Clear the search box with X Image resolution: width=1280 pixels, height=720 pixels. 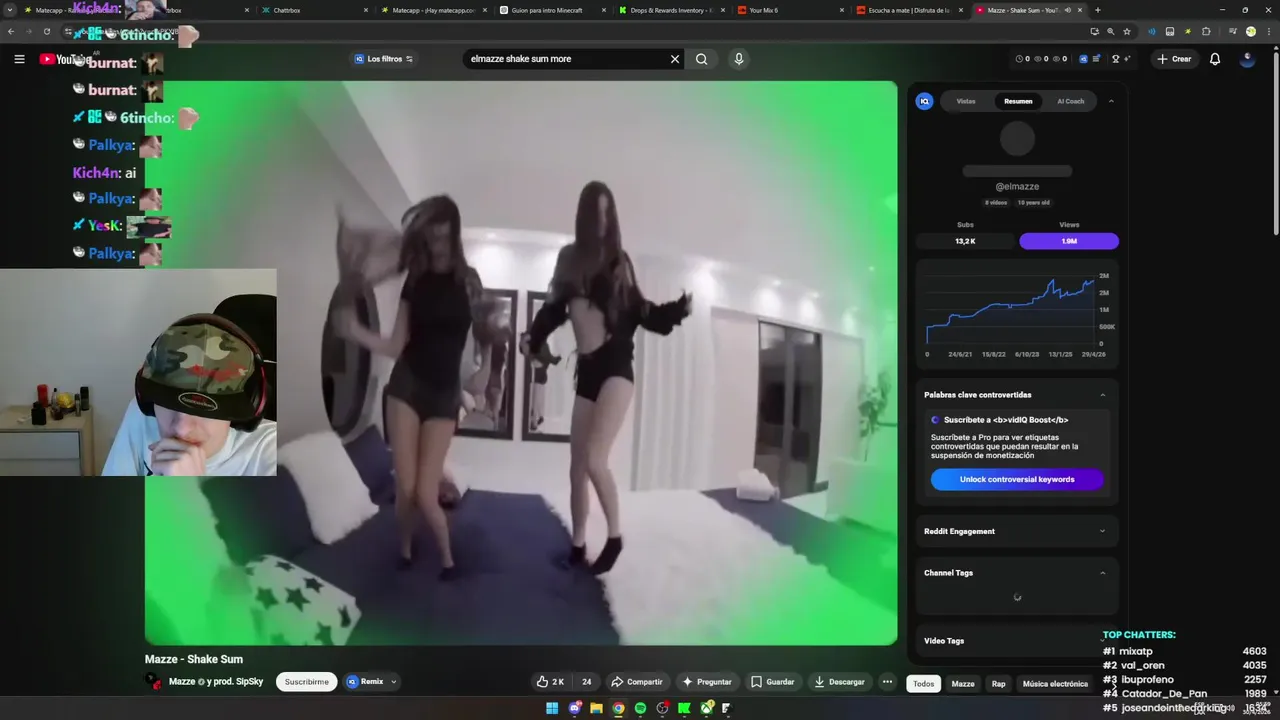tap(675, 59)
